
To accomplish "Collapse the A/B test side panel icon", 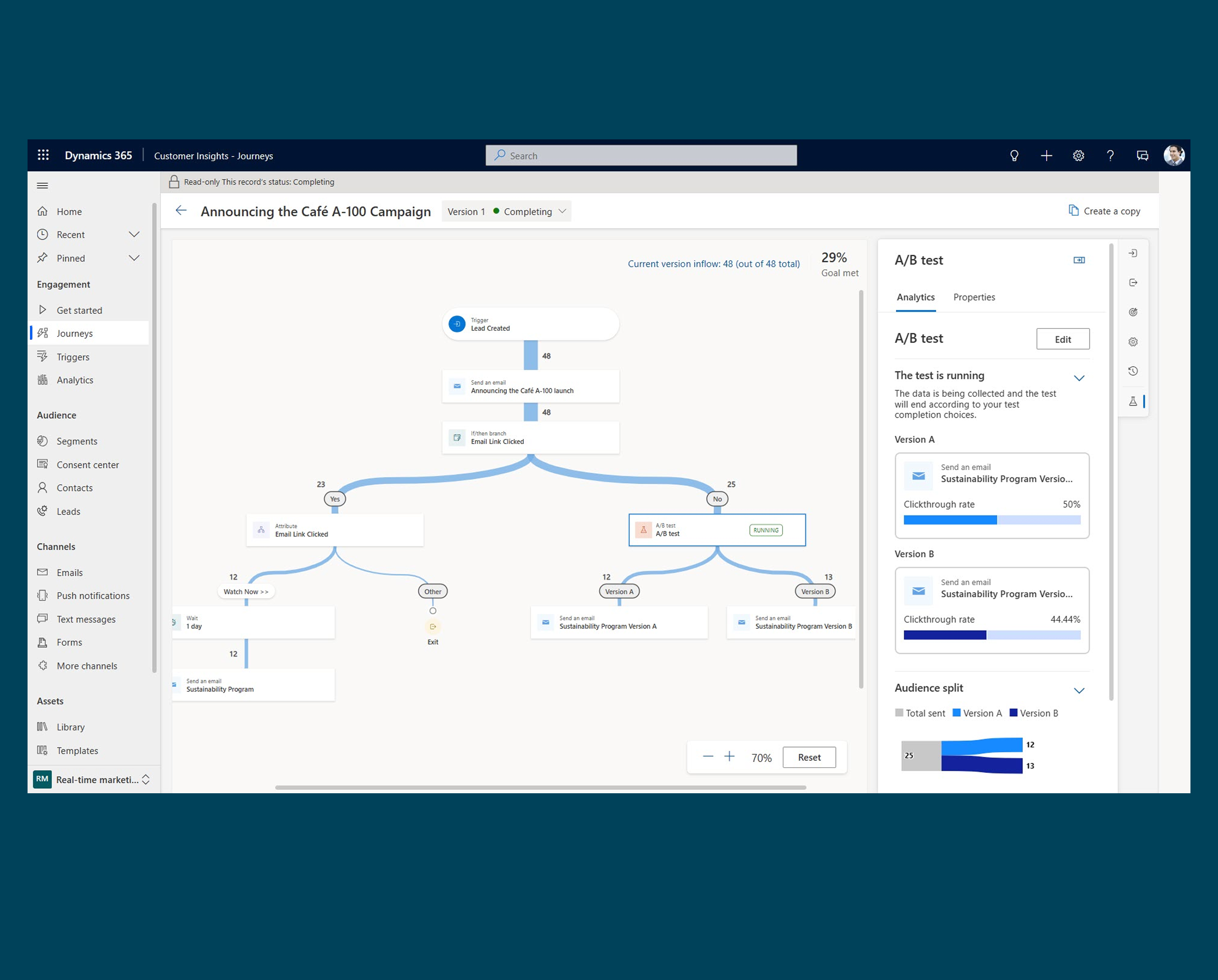I will coord(1079,261).
